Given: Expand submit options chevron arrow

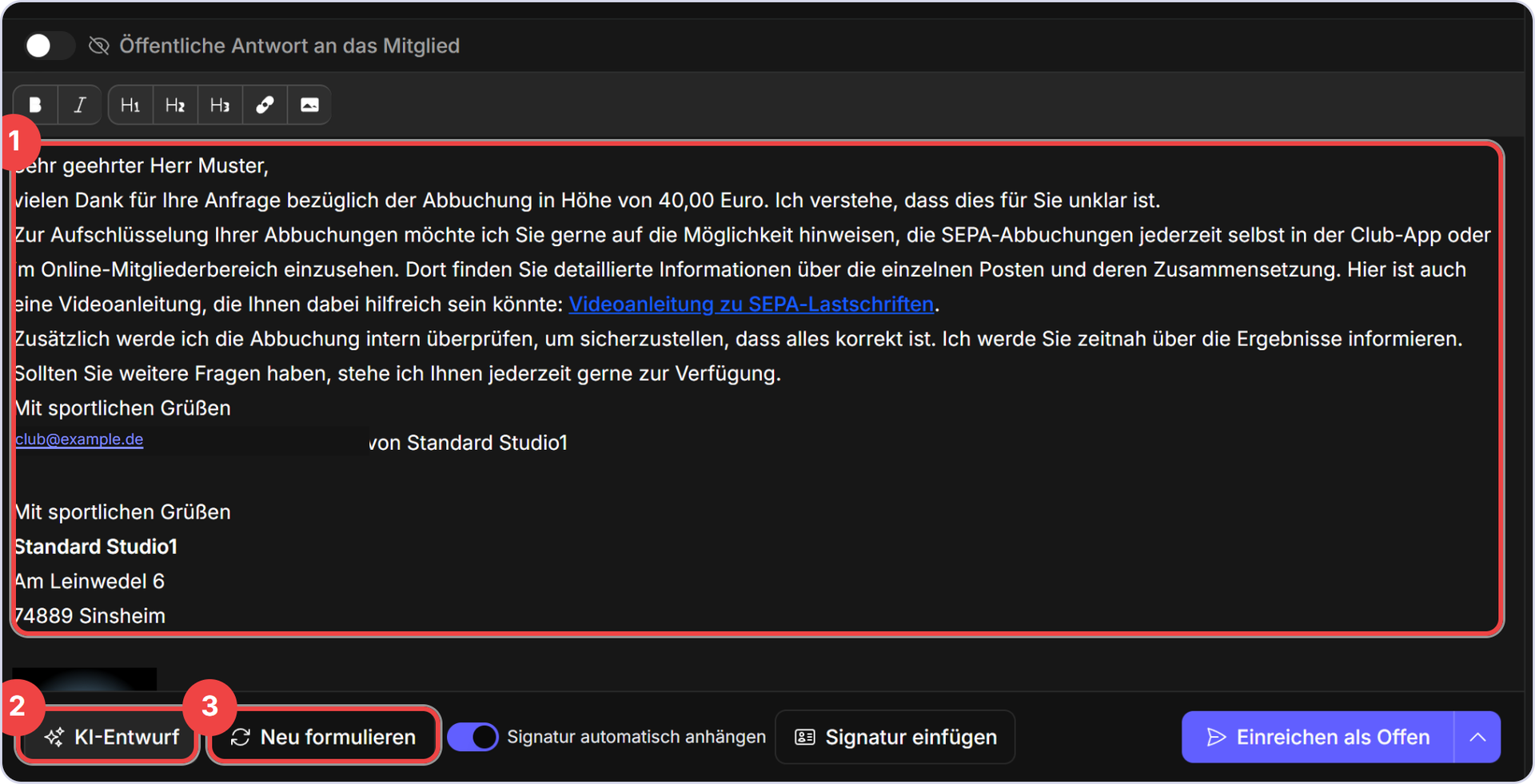Looking at the screenshot, I should point(1477,737).
